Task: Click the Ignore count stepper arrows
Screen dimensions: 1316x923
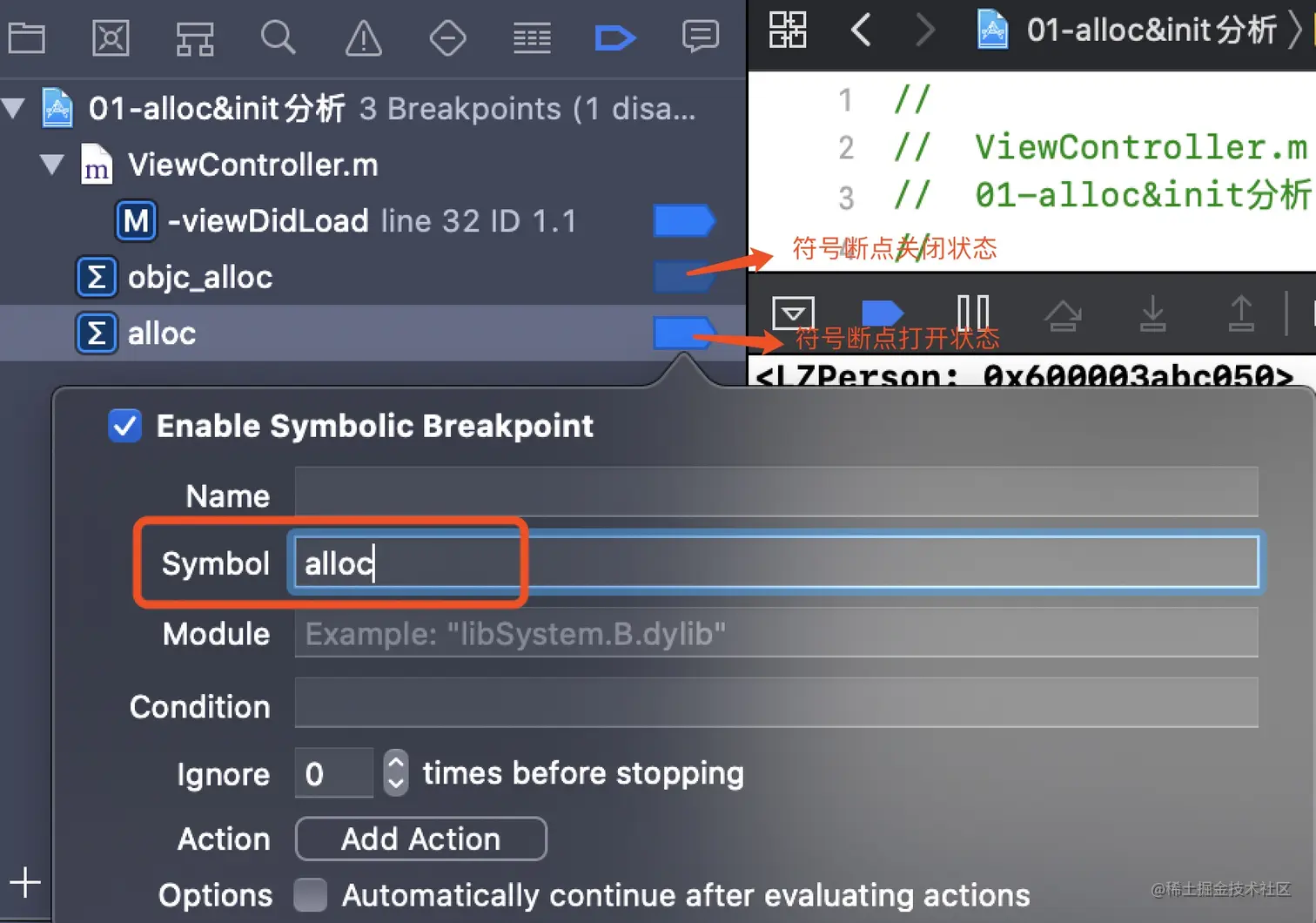Action: tap(396, 772)
